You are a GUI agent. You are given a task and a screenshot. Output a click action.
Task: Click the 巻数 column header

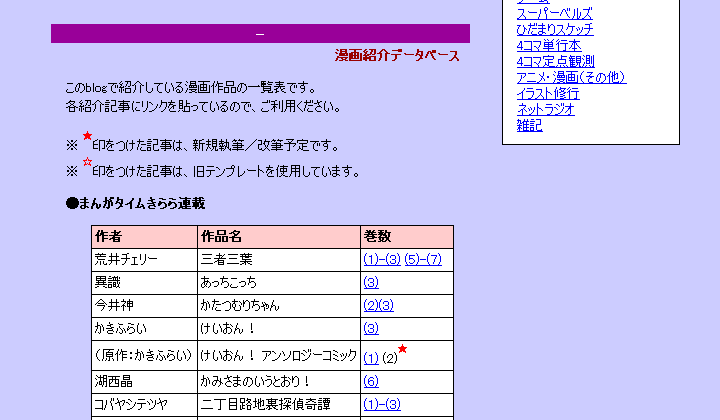(x=407, y=237)
